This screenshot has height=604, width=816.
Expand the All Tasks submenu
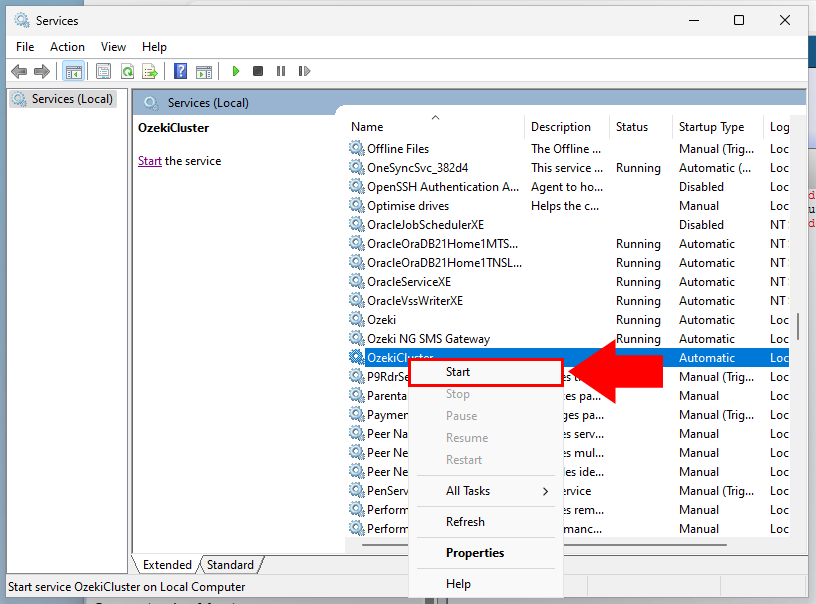click(x=486, y=491)
